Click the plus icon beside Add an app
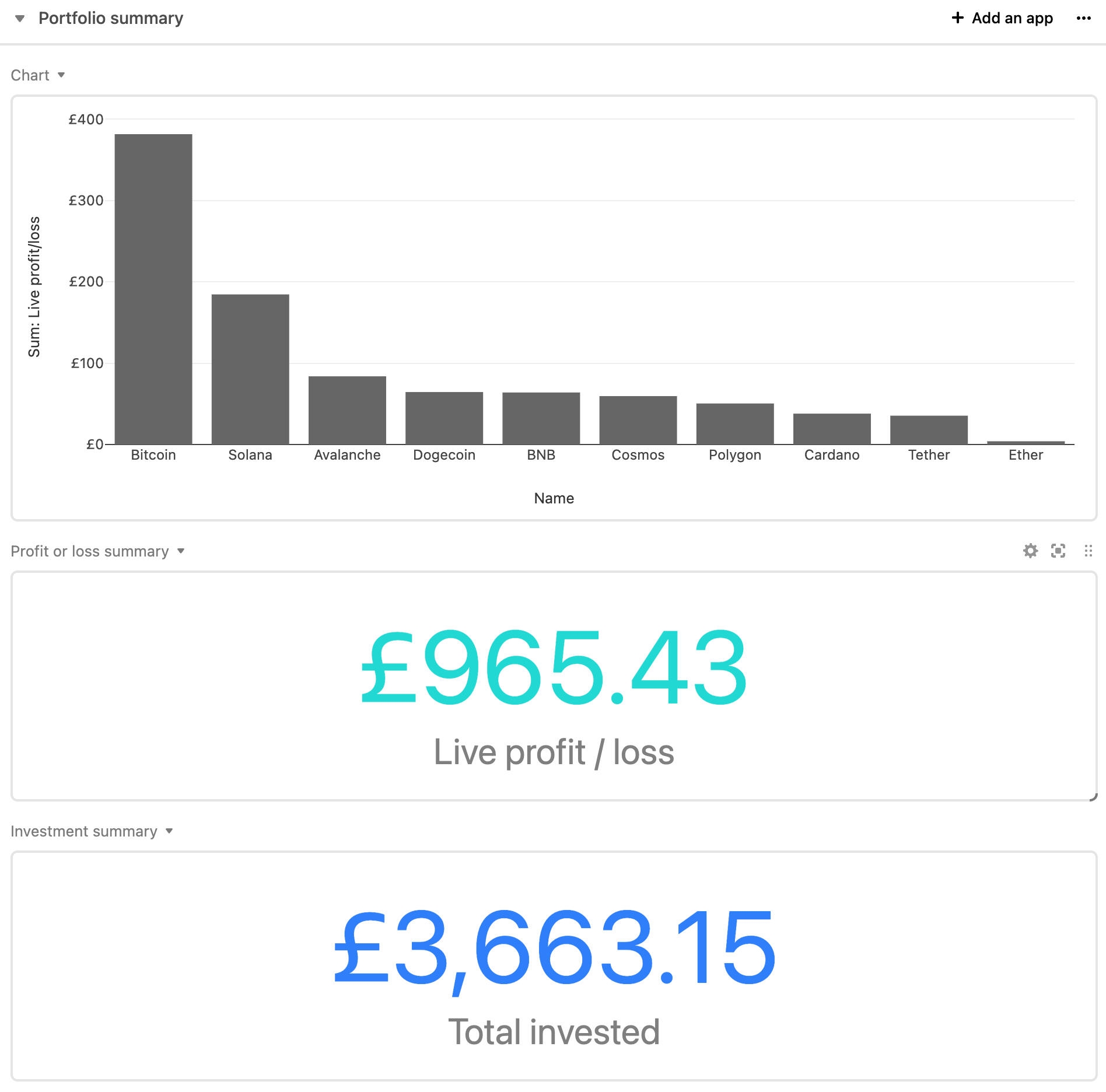 coord(957,18)
